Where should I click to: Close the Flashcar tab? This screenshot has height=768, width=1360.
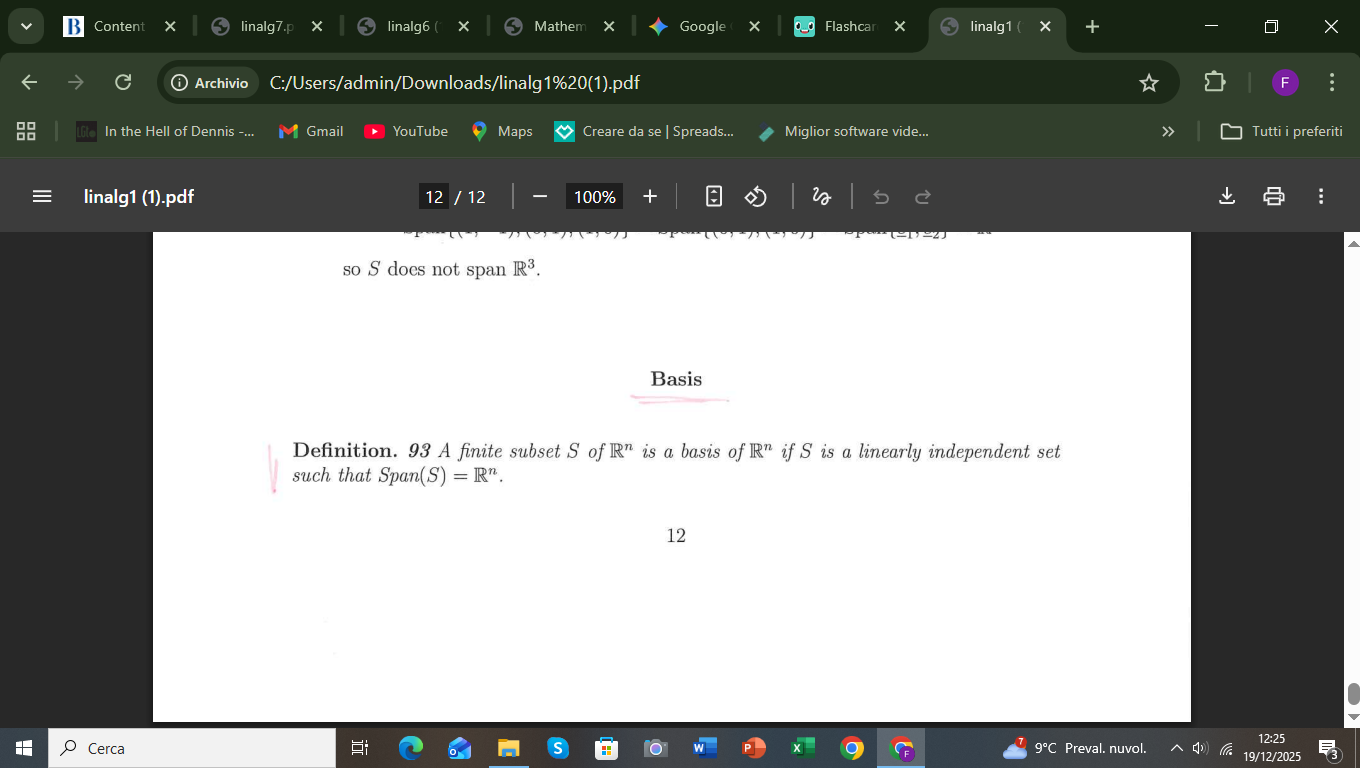(x=900, y=26)
